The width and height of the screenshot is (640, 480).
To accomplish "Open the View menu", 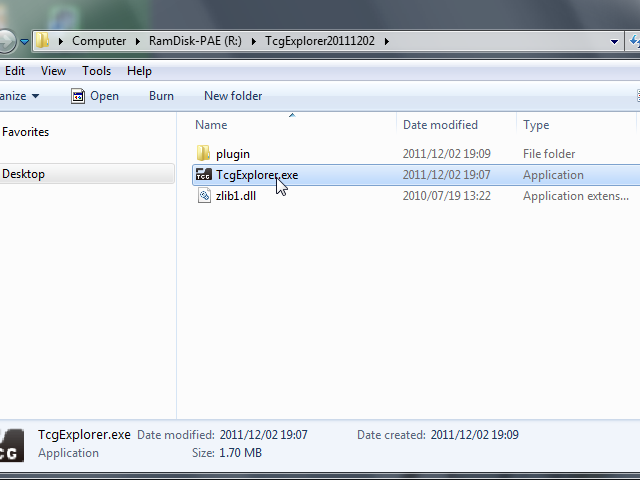I will (53, 71).
